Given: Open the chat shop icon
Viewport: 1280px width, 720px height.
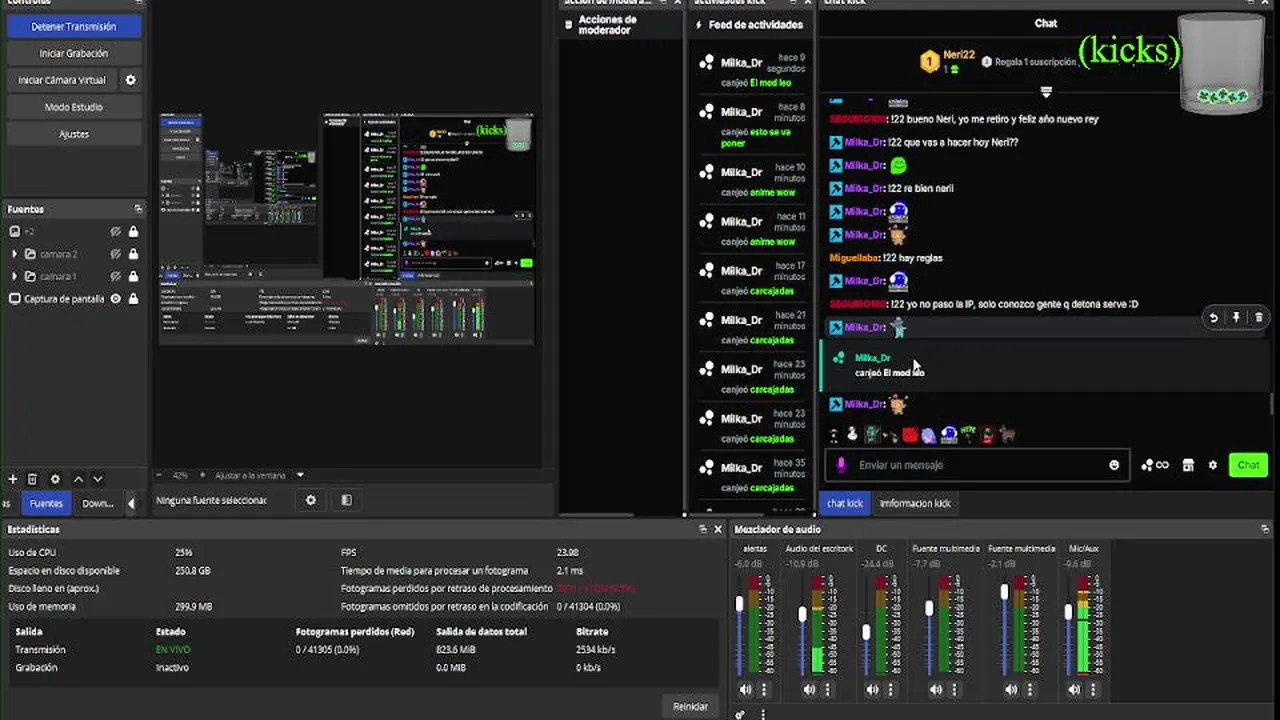Looking at the screenshot, I should pos(1188,465).
